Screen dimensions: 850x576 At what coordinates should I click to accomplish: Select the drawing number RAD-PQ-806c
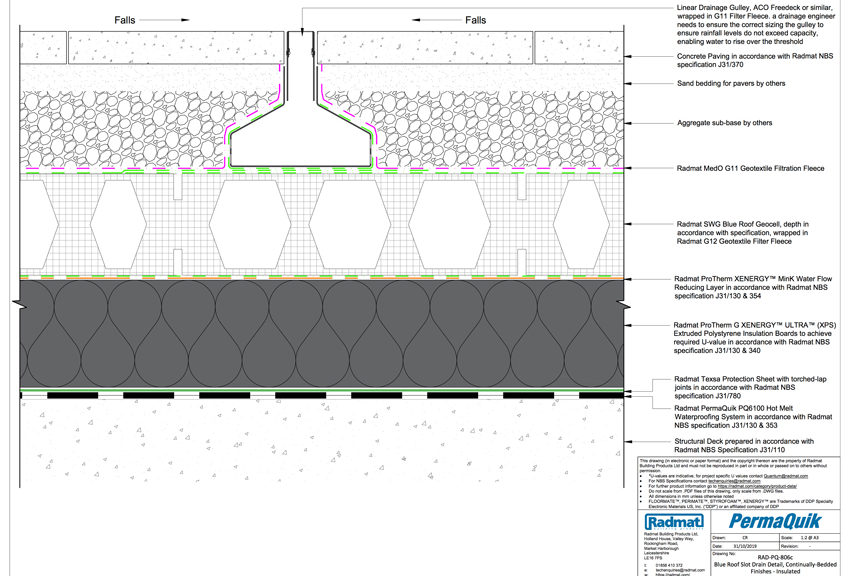(775, 557)
